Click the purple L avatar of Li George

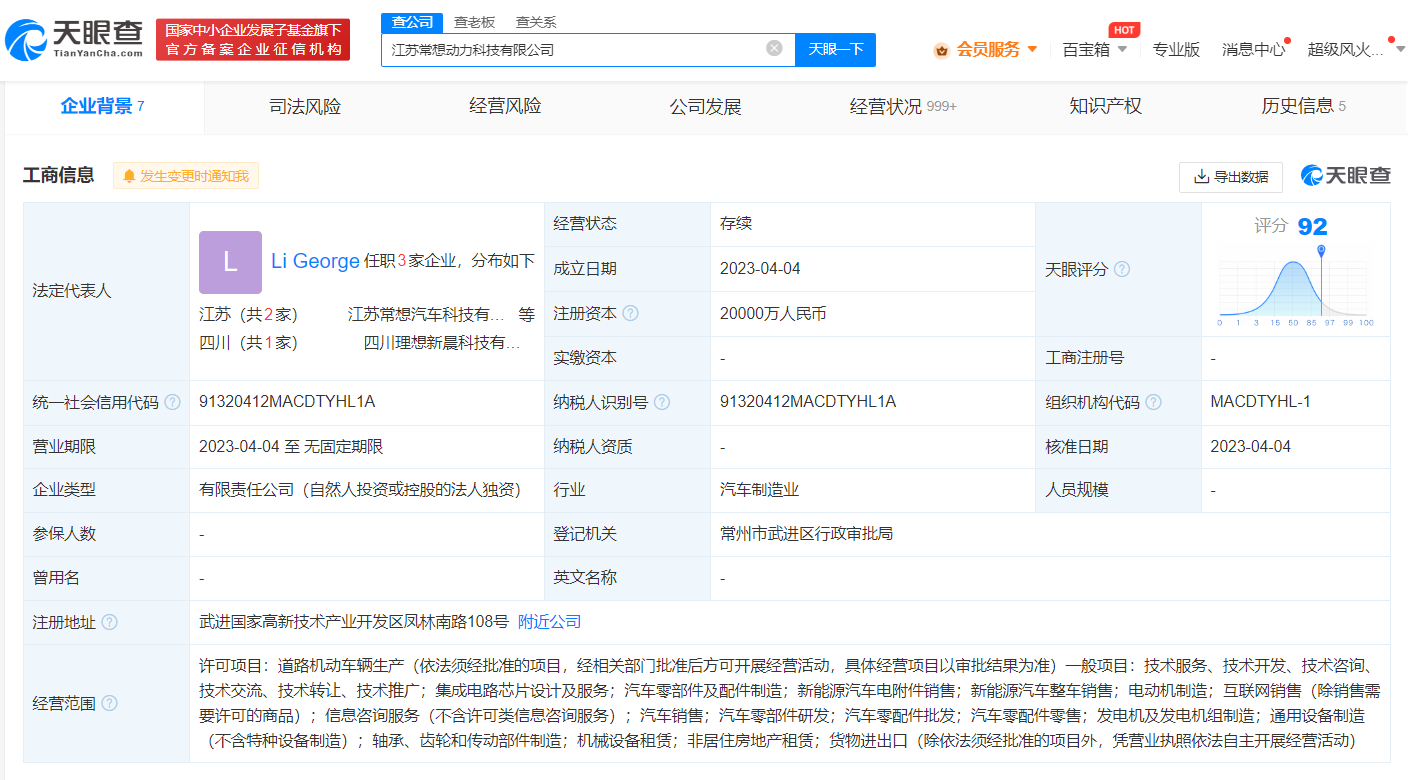point(230,262)
